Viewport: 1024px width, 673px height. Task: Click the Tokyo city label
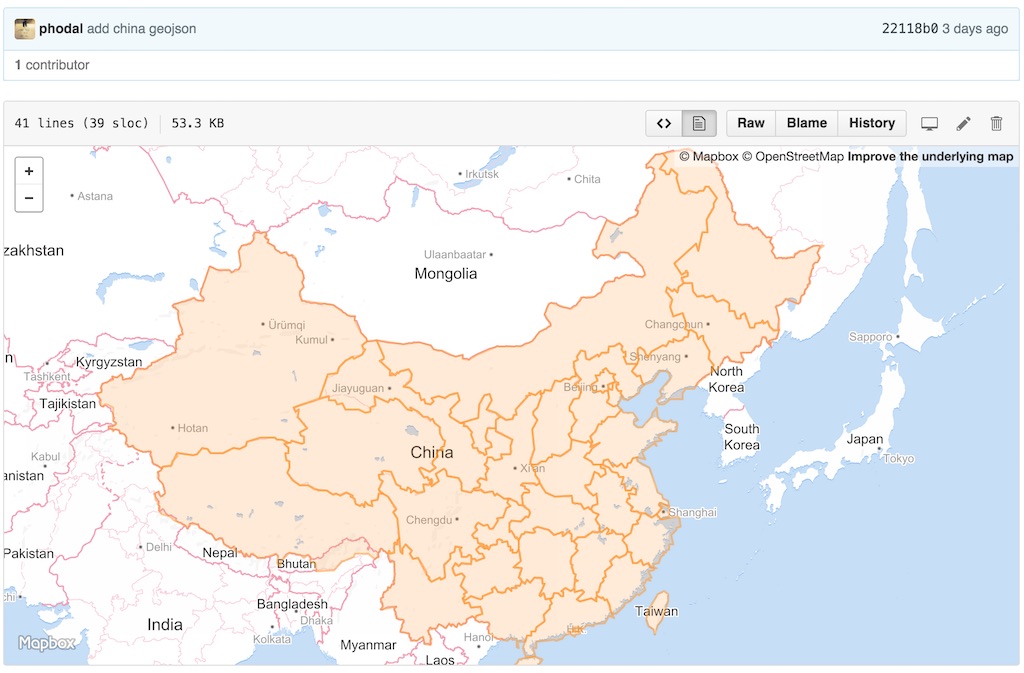point(899,459)
